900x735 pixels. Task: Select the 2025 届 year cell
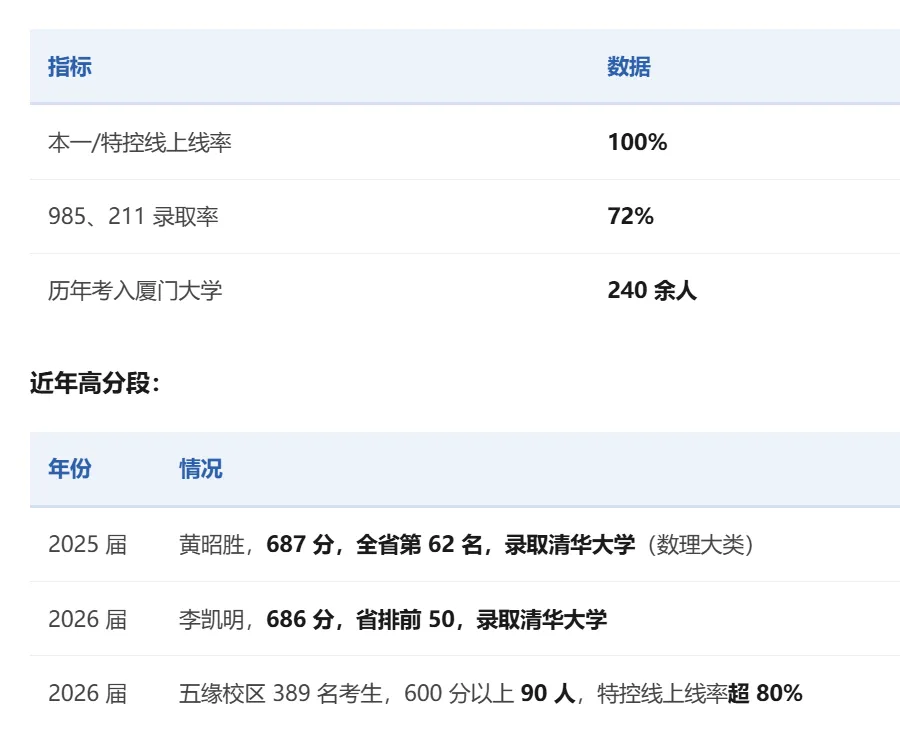click(x=87, y=545)
